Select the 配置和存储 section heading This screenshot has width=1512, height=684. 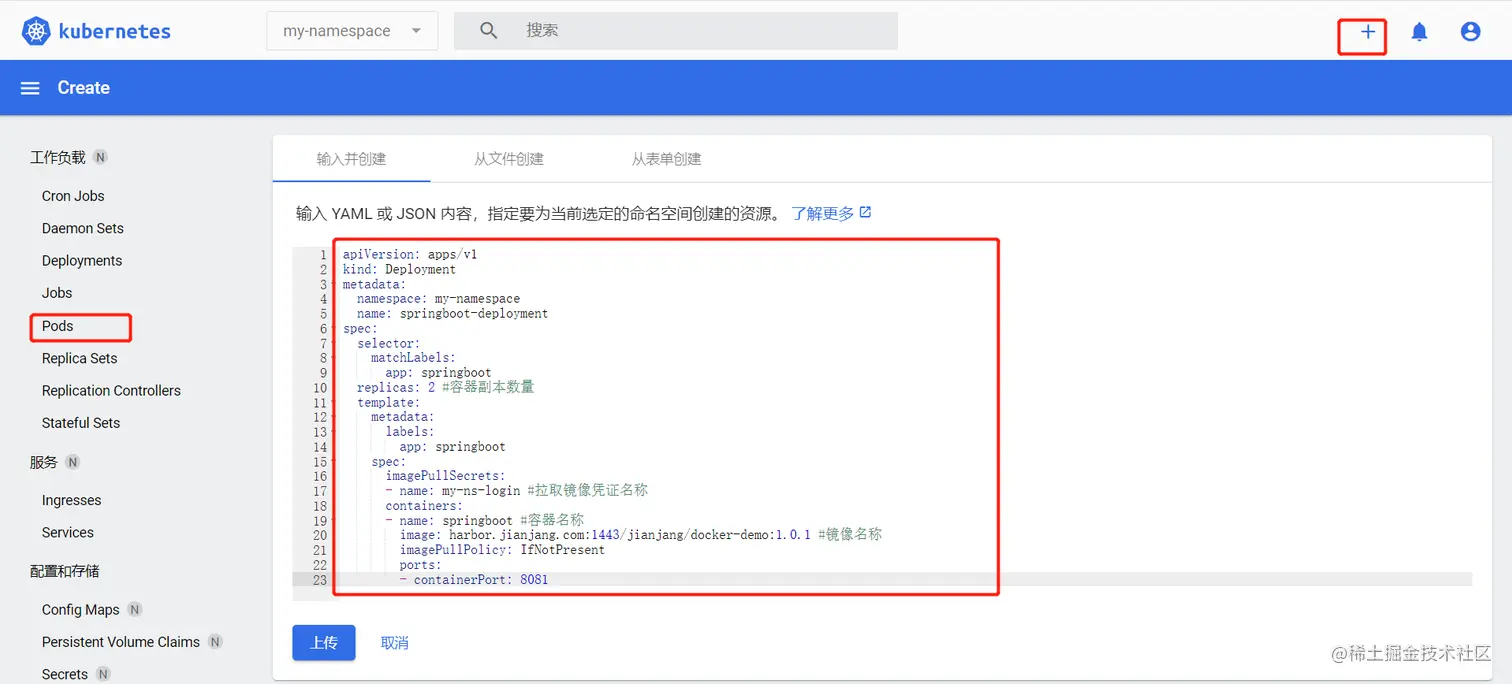[65, 571]
